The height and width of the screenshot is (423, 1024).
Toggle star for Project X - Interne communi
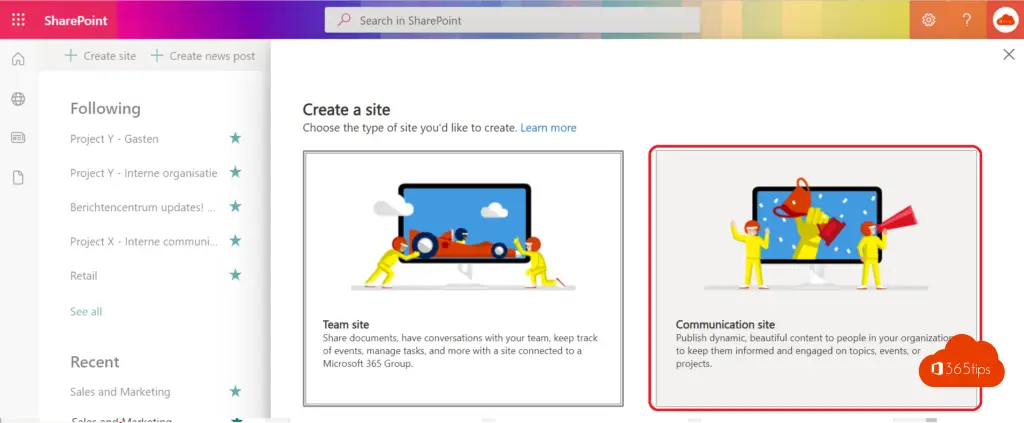click(235, 241)
